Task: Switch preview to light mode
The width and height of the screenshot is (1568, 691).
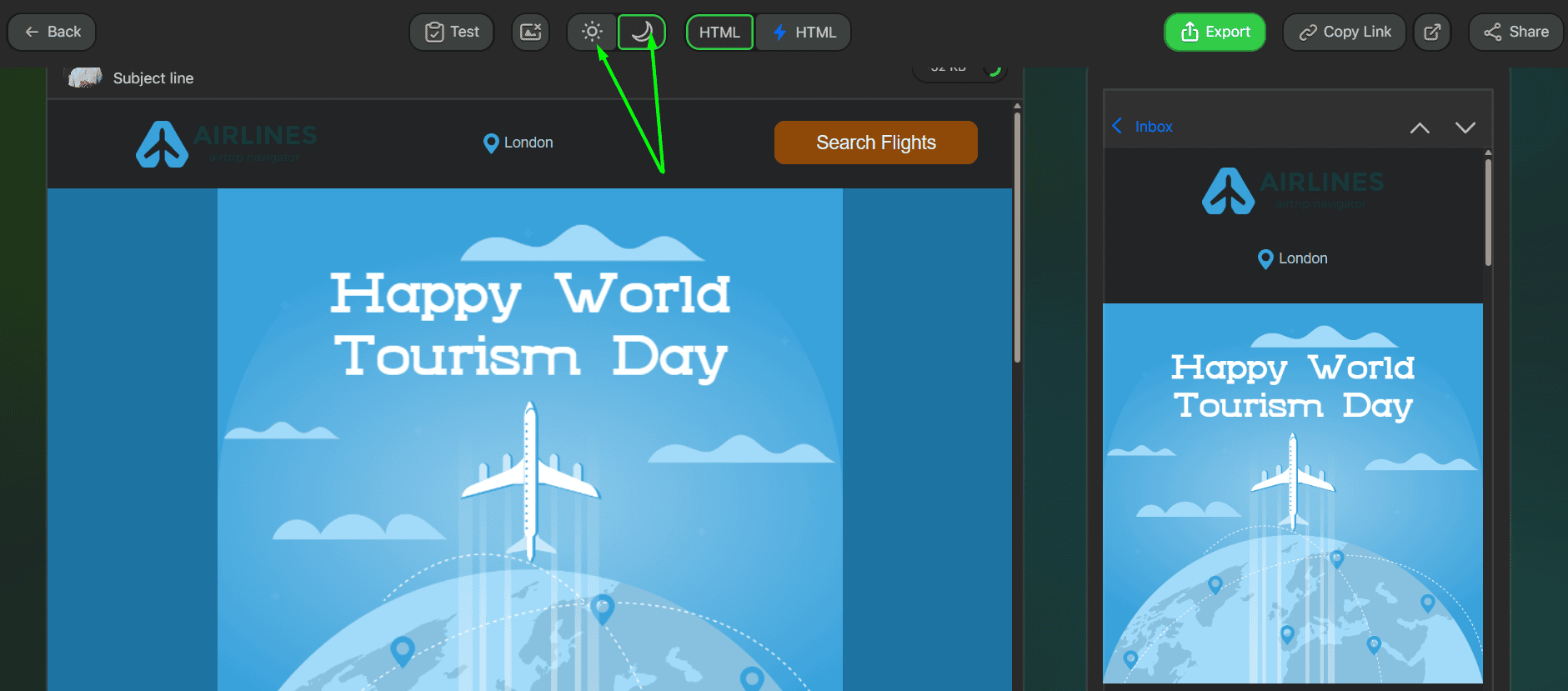Action: click(592, 32)
